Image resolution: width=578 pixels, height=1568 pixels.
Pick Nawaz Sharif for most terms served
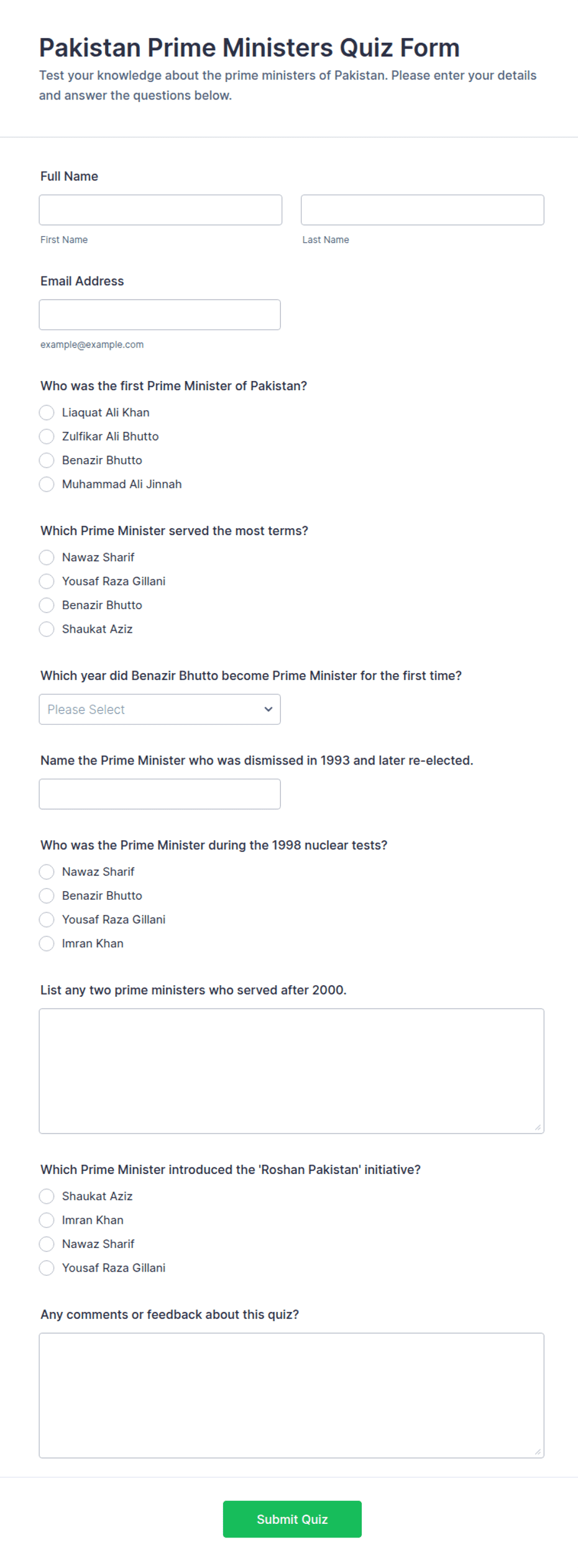point(47,557)
